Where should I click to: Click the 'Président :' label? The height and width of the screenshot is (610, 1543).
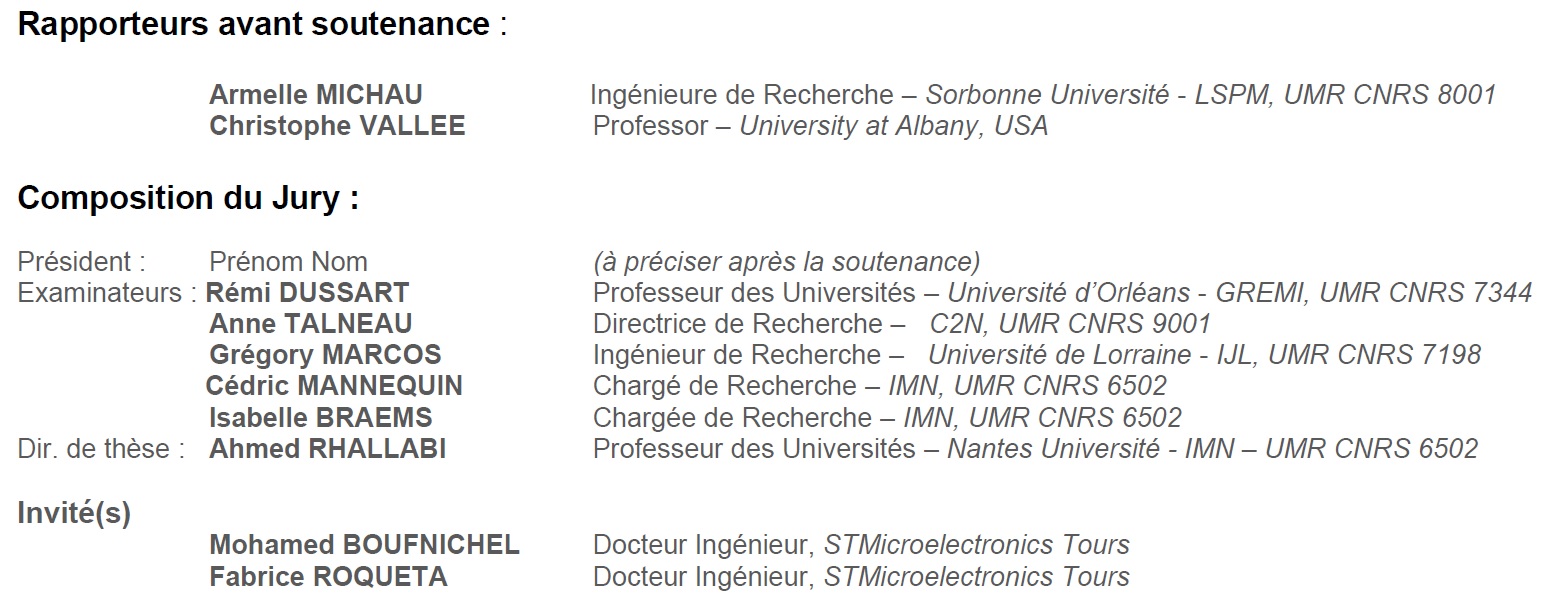click(82, 262)
